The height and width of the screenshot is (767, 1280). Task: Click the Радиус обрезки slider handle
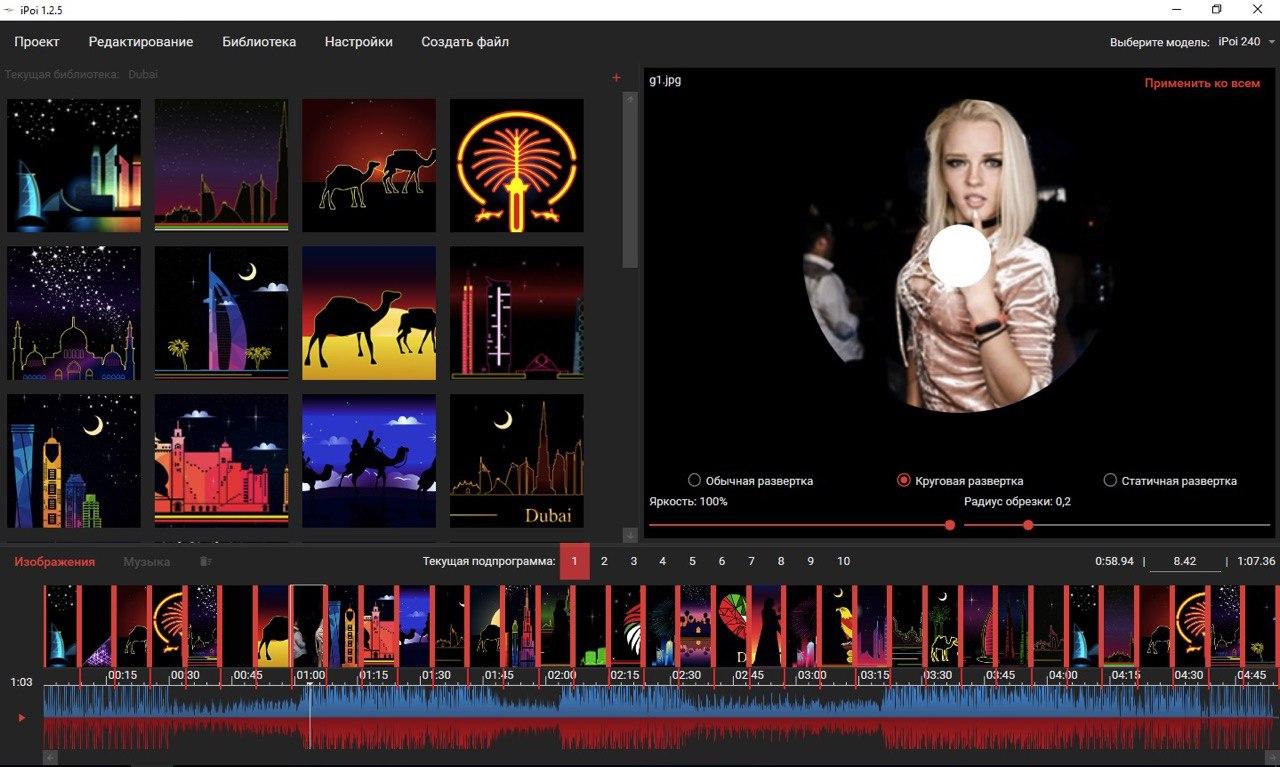[1028, 525]
